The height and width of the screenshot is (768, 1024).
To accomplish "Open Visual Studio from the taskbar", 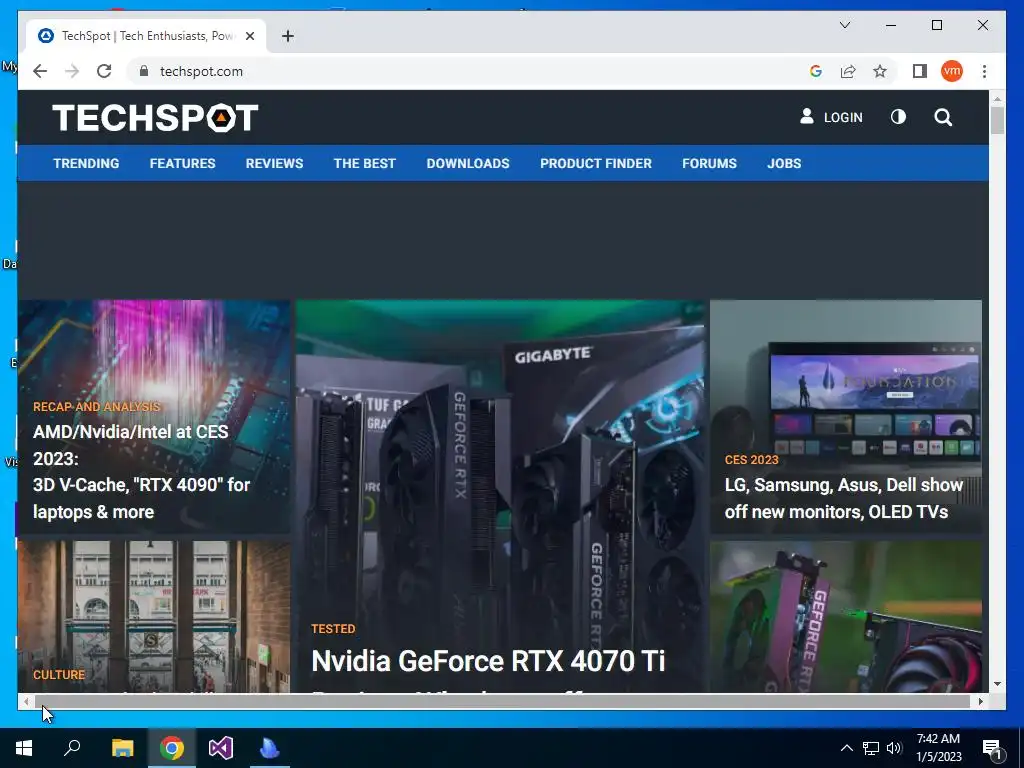I will click(x=221, y=748).
